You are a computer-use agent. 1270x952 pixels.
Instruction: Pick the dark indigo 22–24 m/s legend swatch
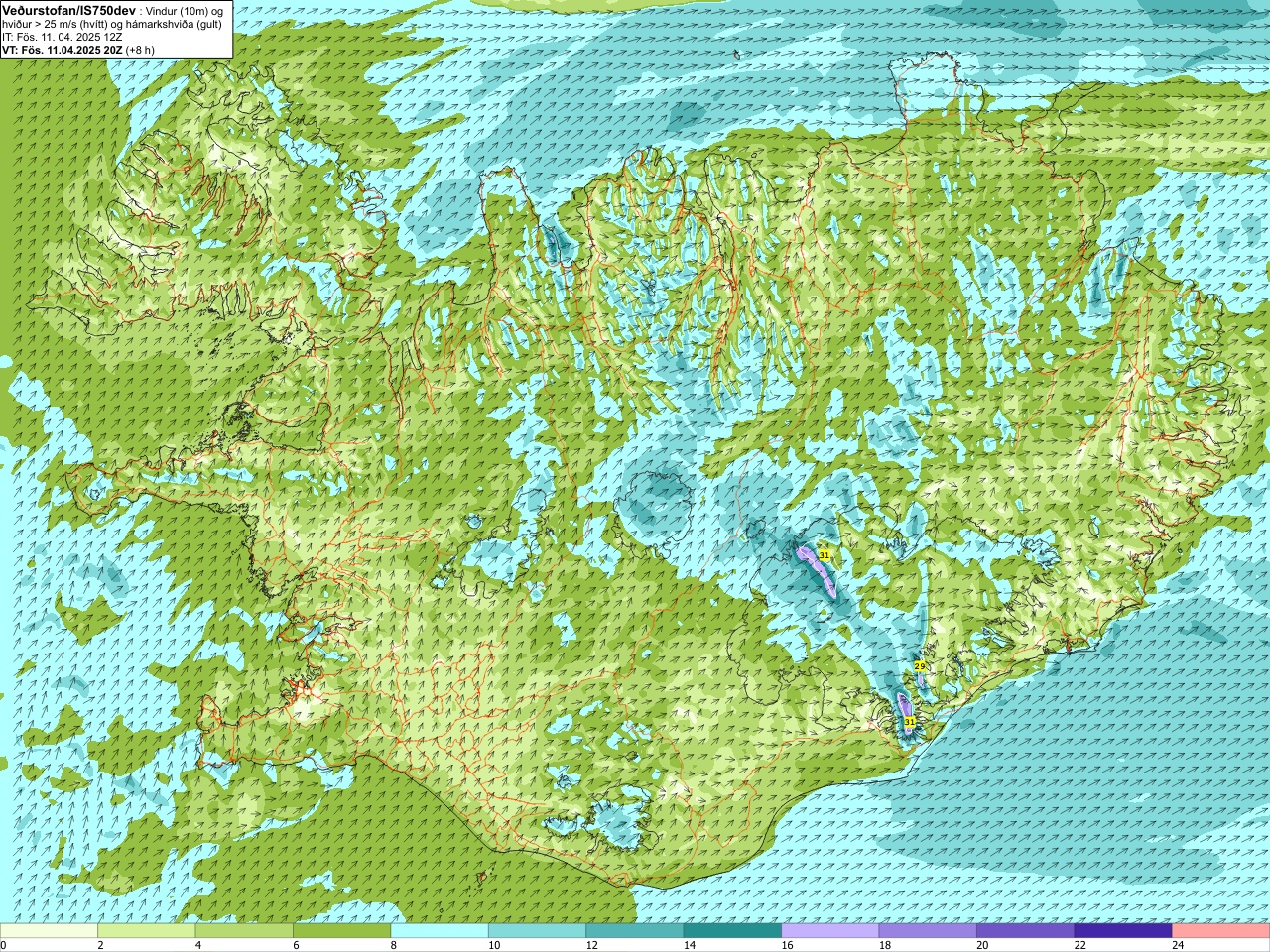click(1124, 931)
